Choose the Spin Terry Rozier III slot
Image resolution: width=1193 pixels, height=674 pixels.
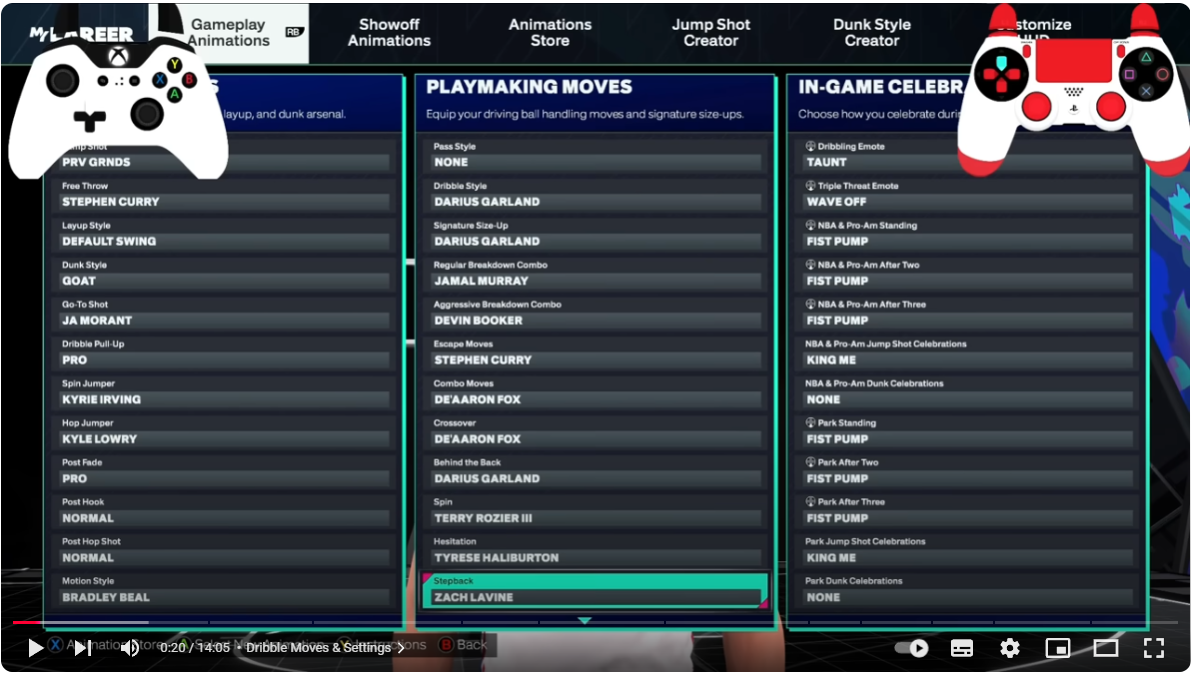[595, 511]
